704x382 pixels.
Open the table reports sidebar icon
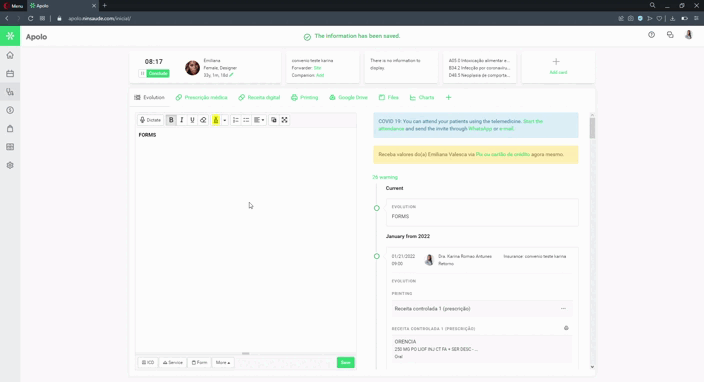pyautogui.click(x=10, y=147)
